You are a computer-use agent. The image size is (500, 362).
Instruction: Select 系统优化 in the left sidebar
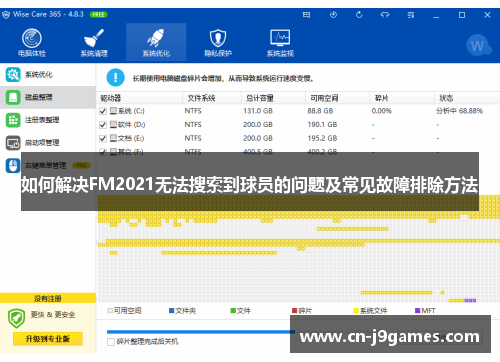point(48,75)
